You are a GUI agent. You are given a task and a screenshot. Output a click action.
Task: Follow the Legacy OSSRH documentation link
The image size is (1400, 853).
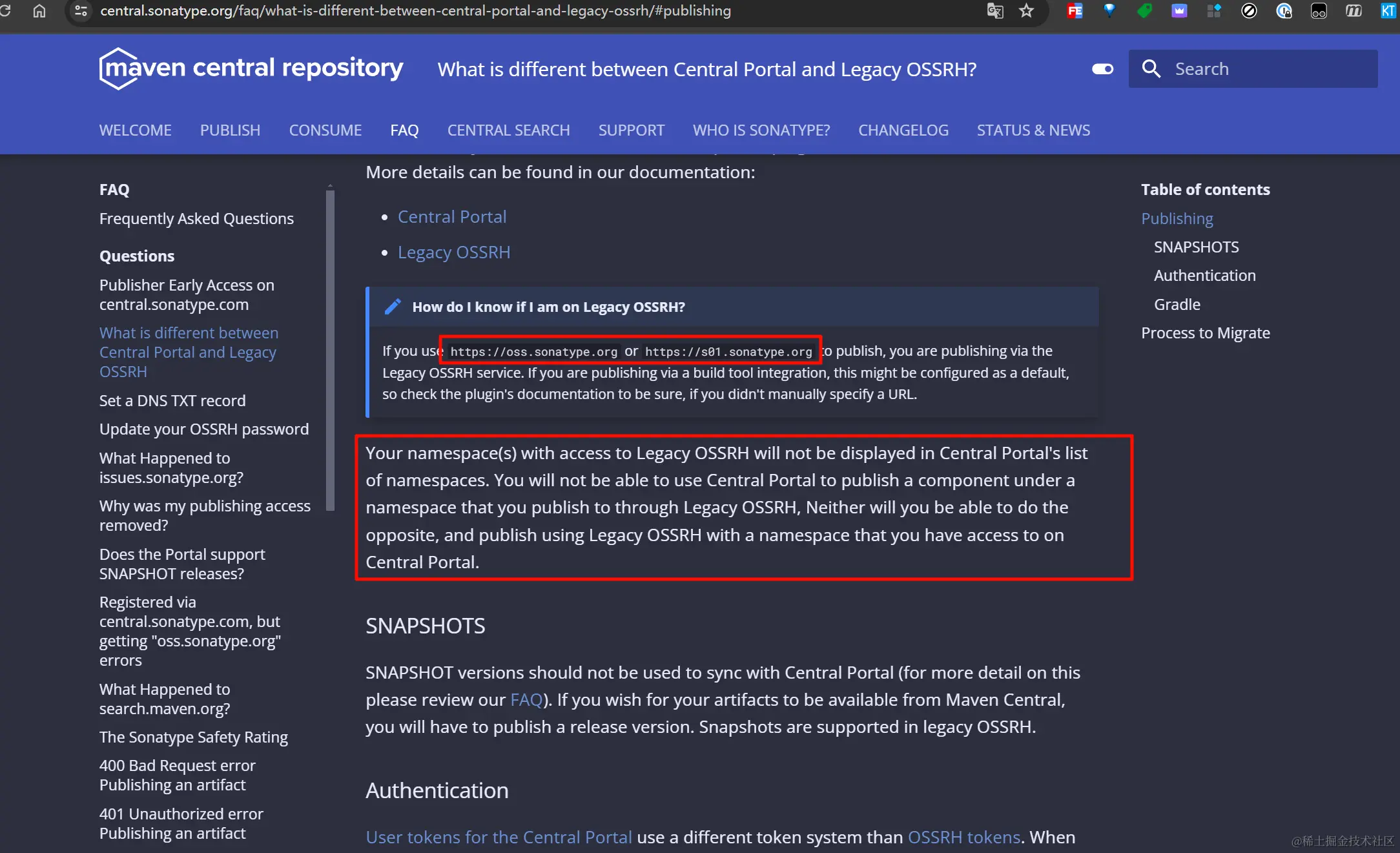pos(453,252)
